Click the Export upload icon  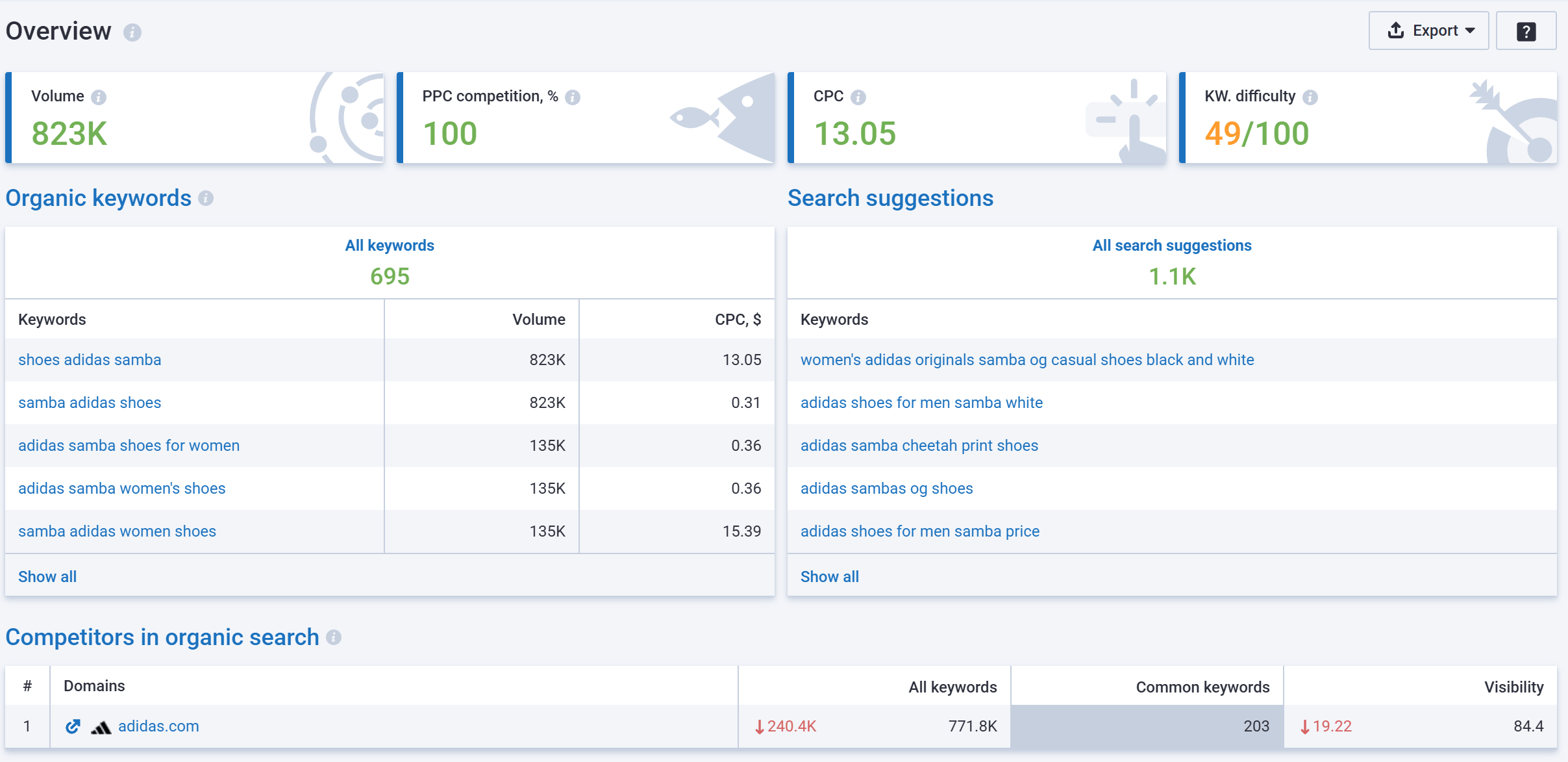(1395, 30)
